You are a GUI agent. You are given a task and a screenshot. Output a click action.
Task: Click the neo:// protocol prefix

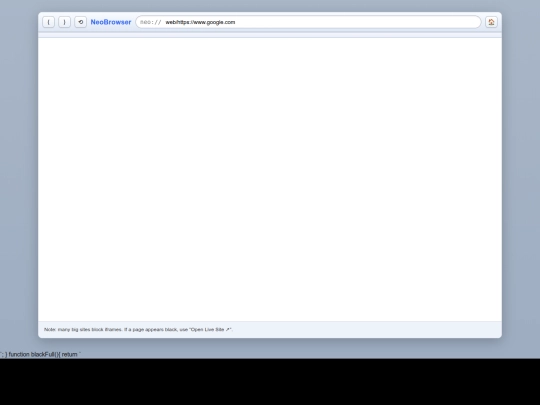[150, 22]
